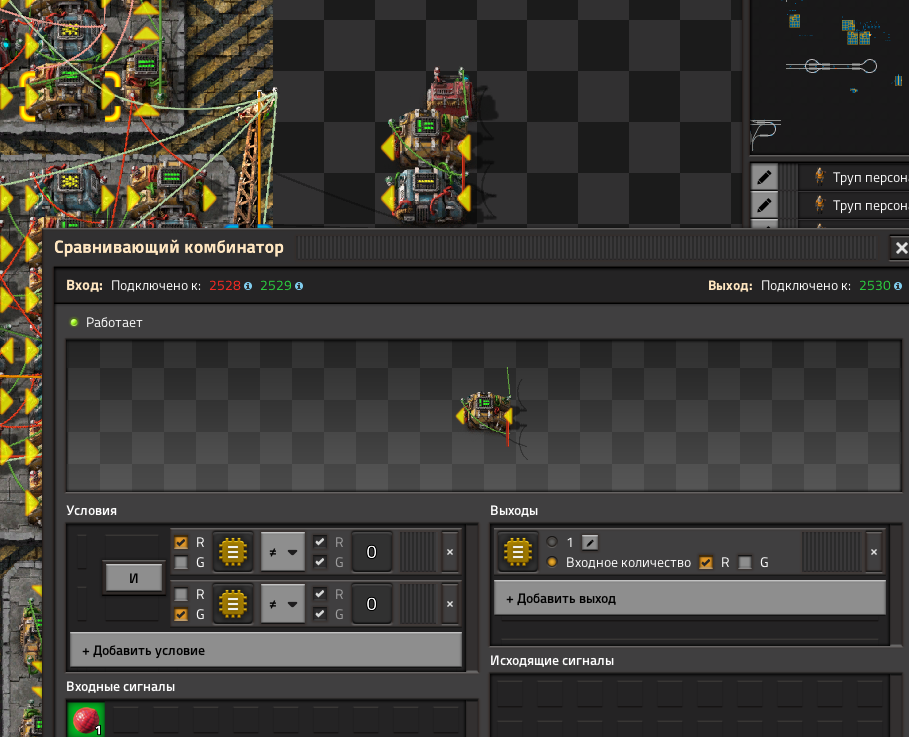909x737 pixels.
Task: Click the red network ID 2528
Action: tap(225, 286)
